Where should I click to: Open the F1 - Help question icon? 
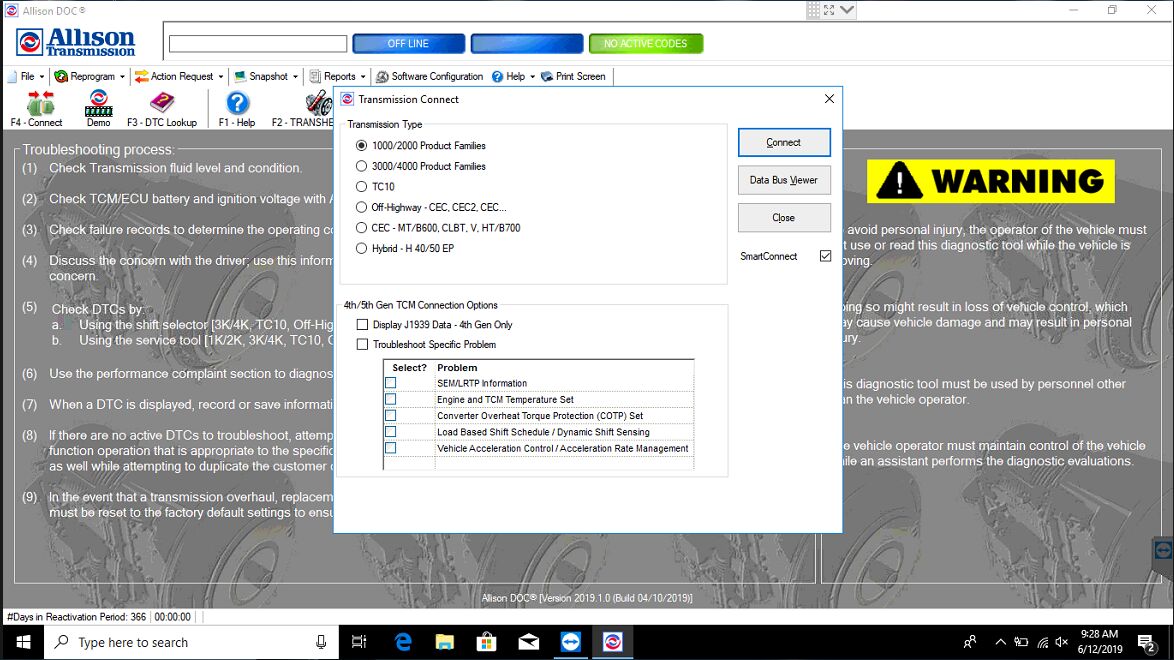pyautogui.click(x=237, y=109)
